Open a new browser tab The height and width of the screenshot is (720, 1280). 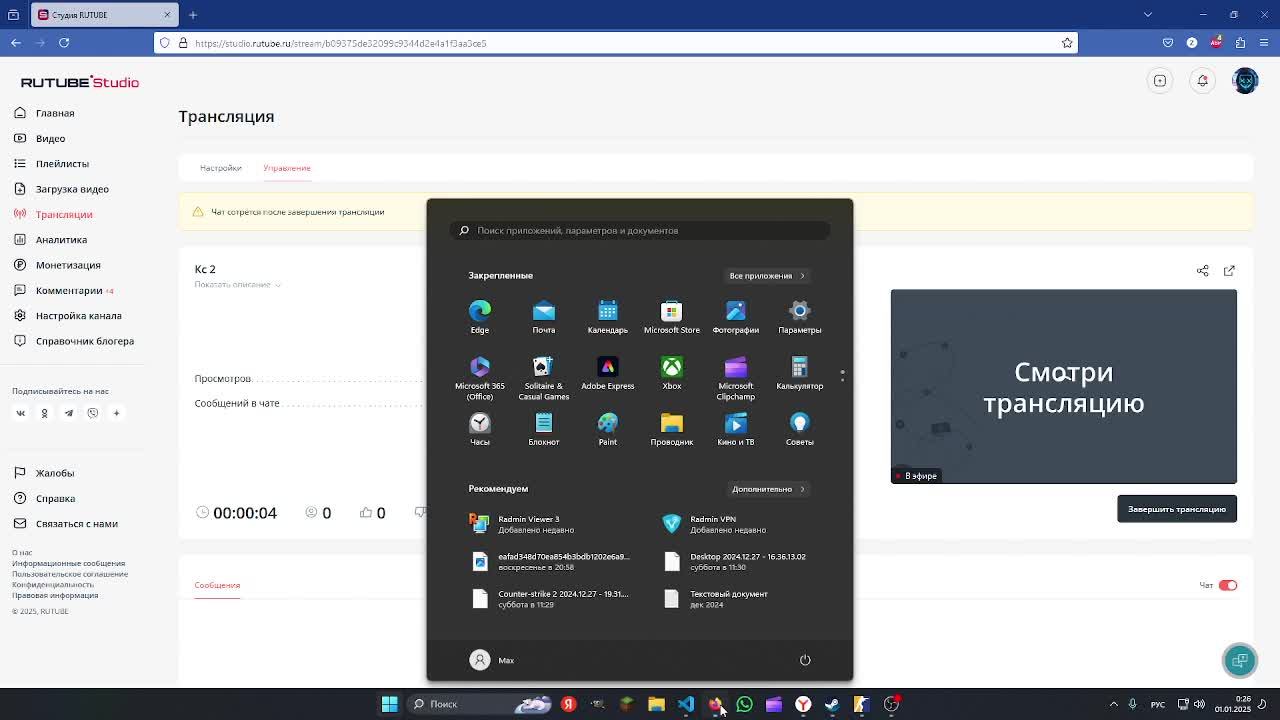pos(193,15)
